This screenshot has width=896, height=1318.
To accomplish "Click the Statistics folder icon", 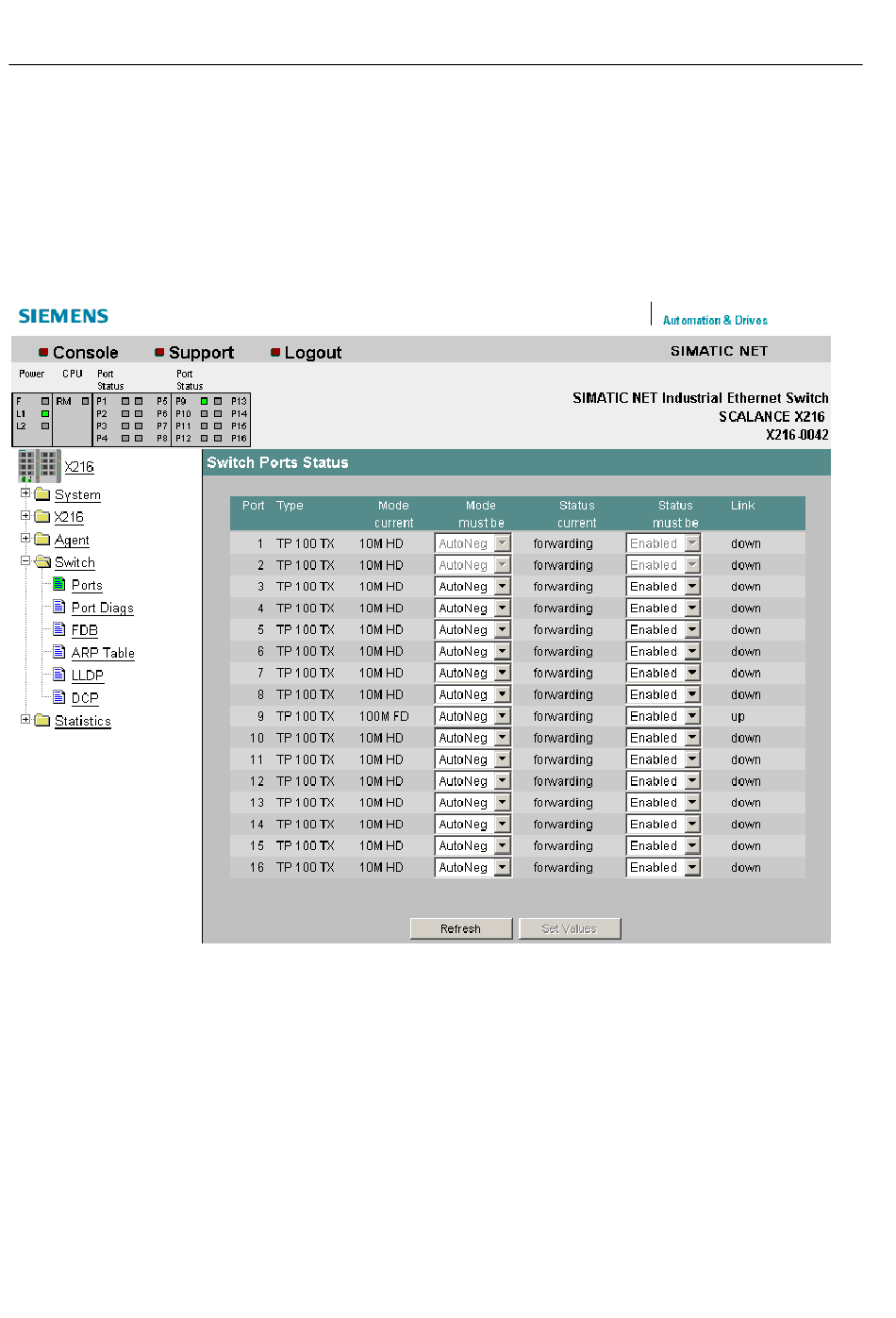I will point(42,721).
